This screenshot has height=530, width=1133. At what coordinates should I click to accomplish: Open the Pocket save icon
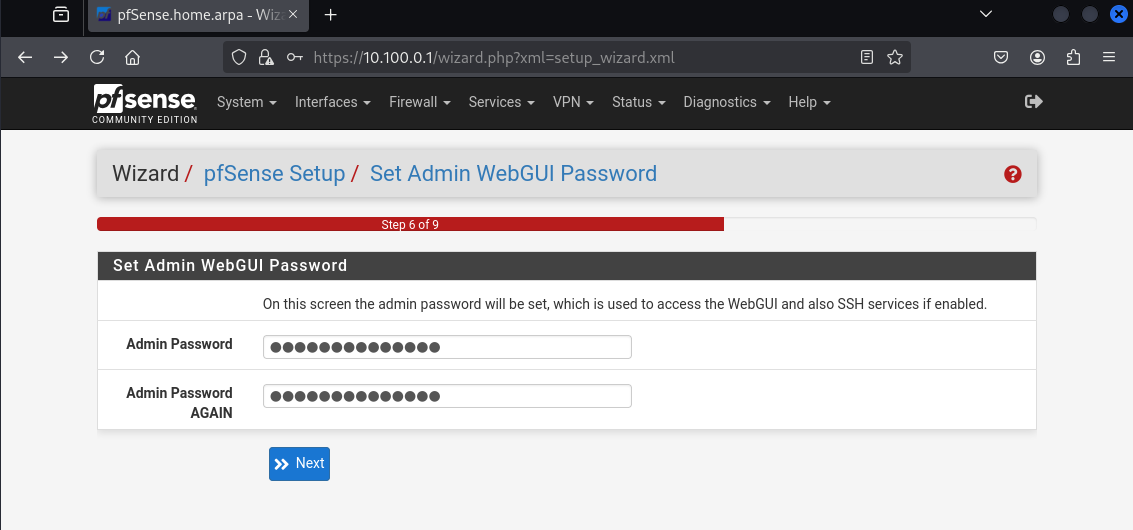(x=1001, y=57)
